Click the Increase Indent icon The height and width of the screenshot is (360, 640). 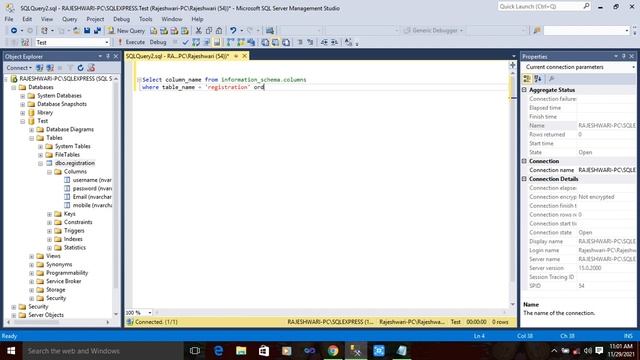coord(334,42)
